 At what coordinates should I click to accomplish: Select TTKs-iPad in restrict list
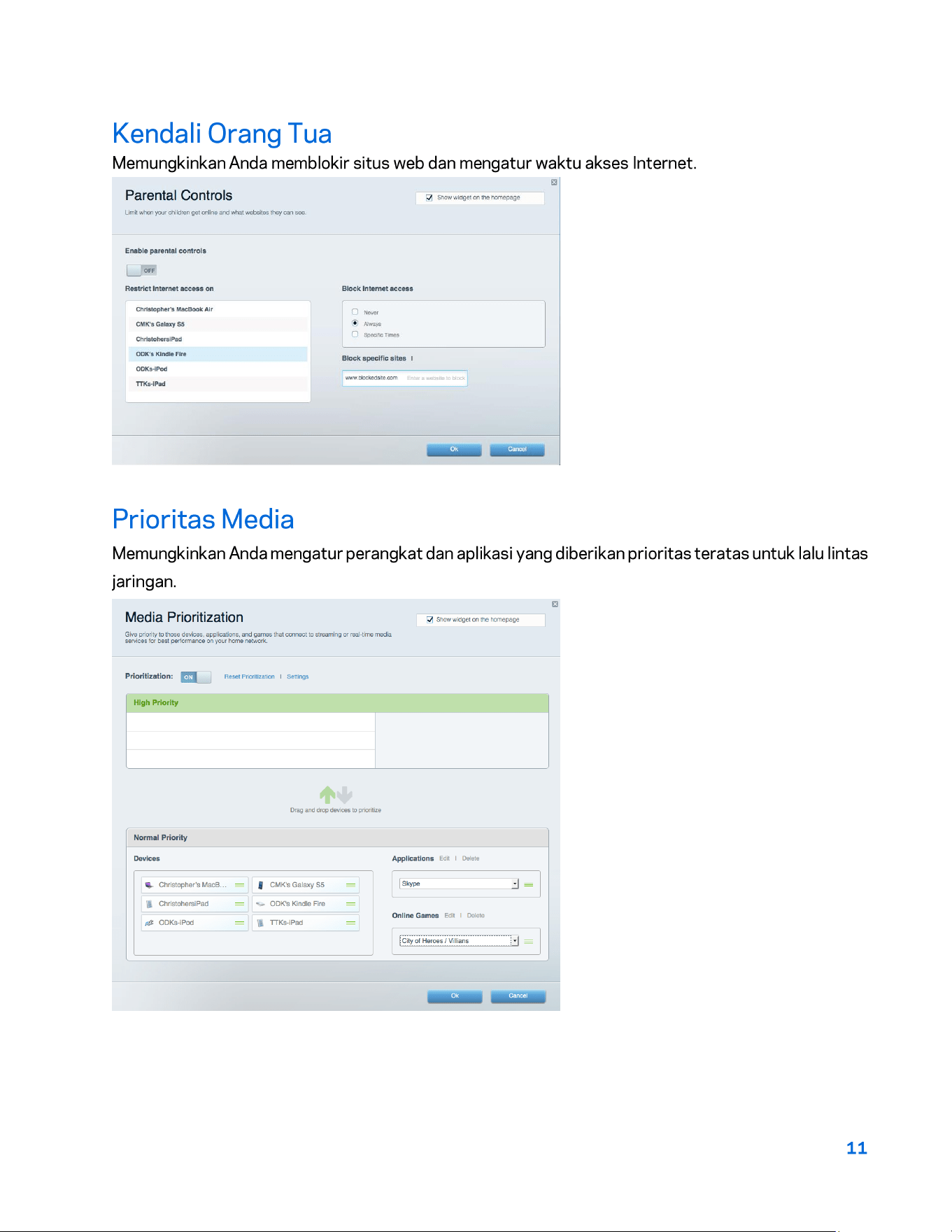pos(218,384)
